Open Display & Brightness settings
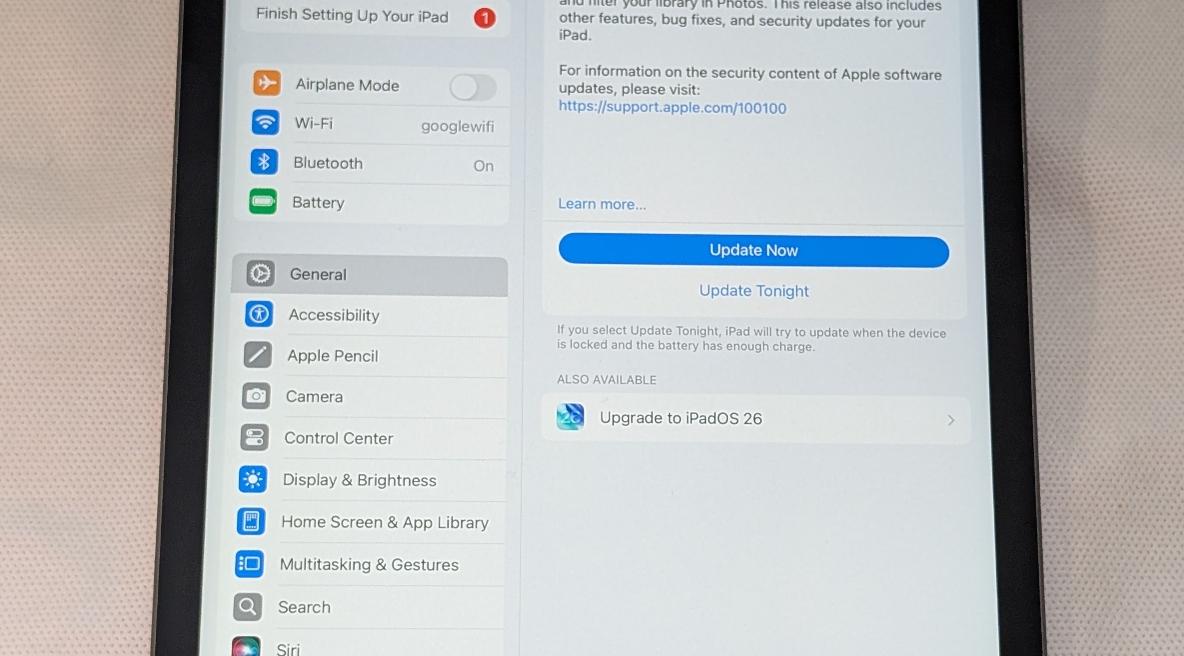 click(365, 480)
